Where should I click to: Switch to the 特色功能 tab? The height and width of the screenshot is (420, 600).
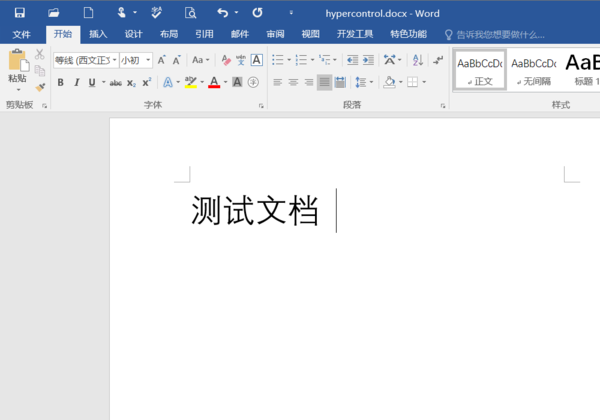click(x=408, y=34)
